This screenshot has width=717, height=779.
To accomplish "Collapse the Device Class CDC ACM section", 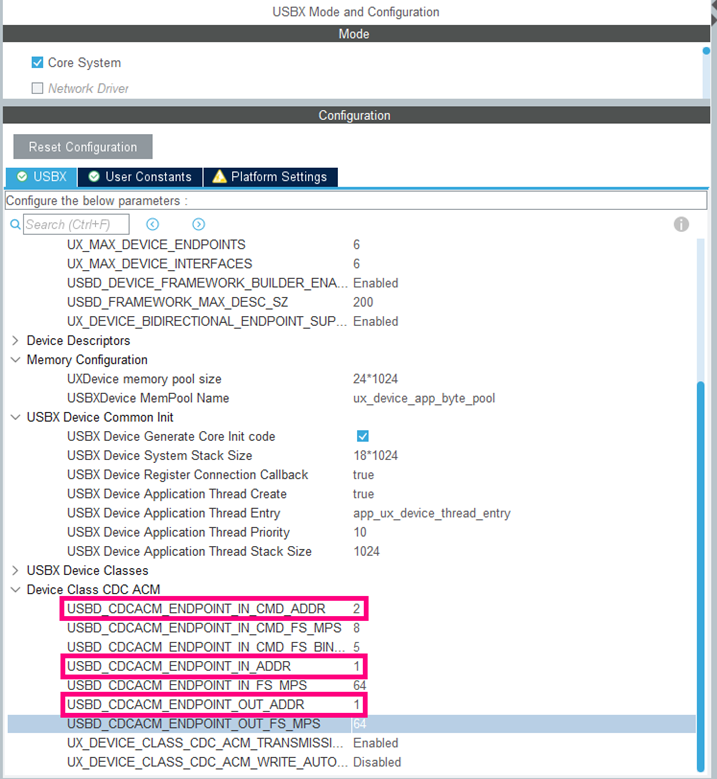I will click(x=15, y=590).
